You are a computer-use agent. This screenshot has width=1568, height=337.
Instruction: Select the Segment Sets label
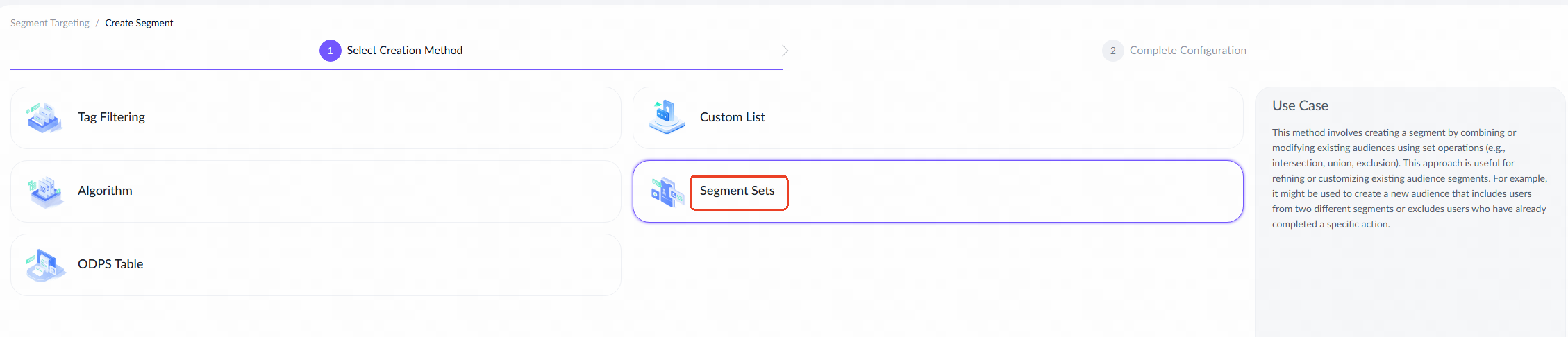(737, 191)
